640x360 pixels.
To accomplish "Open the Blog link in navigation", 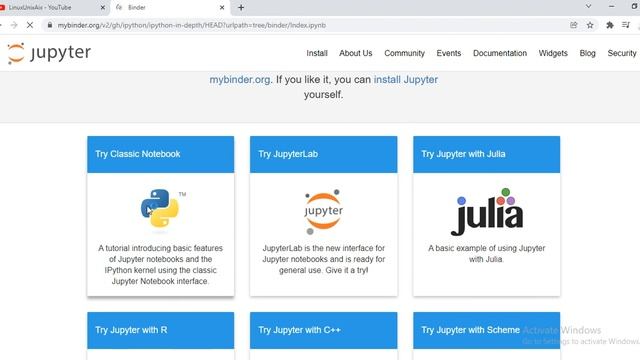I will (x=587, y=53).
